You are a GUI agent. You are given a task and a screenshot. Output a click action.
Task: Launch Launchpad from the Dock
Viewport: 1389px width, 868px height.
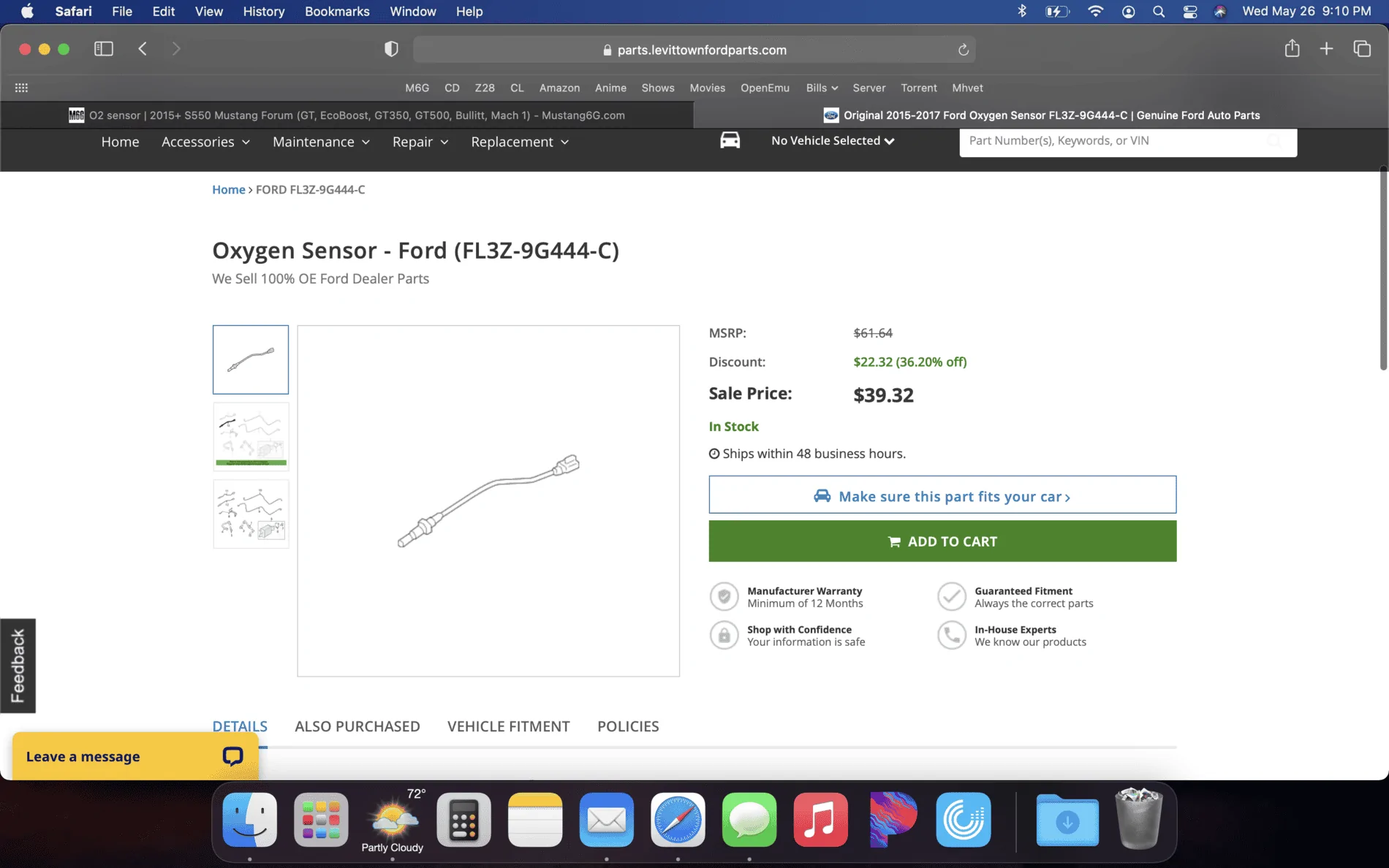[x=321, y=820]
